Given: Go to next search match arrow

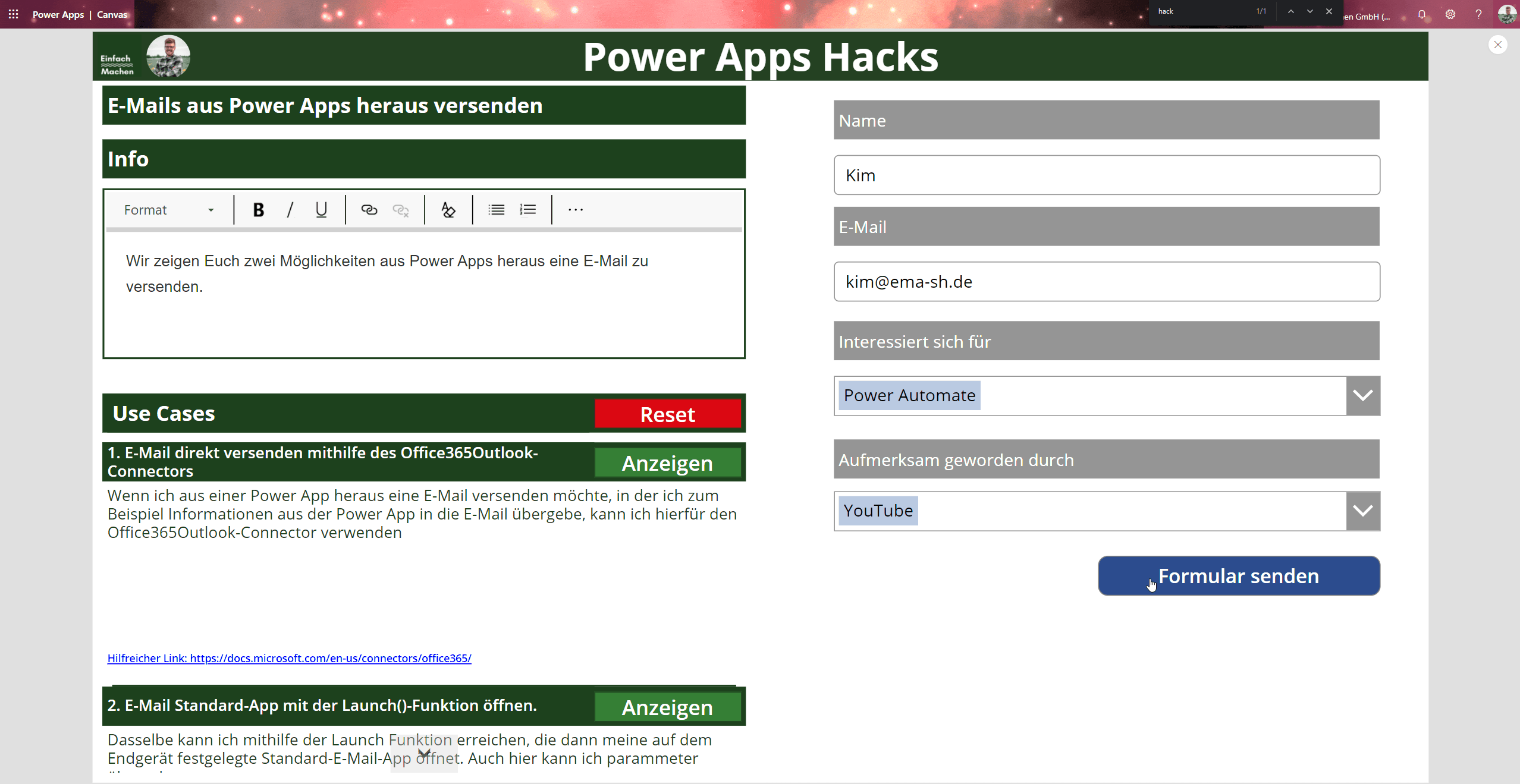Looking at the screenshot, I should pos(1309,11).
